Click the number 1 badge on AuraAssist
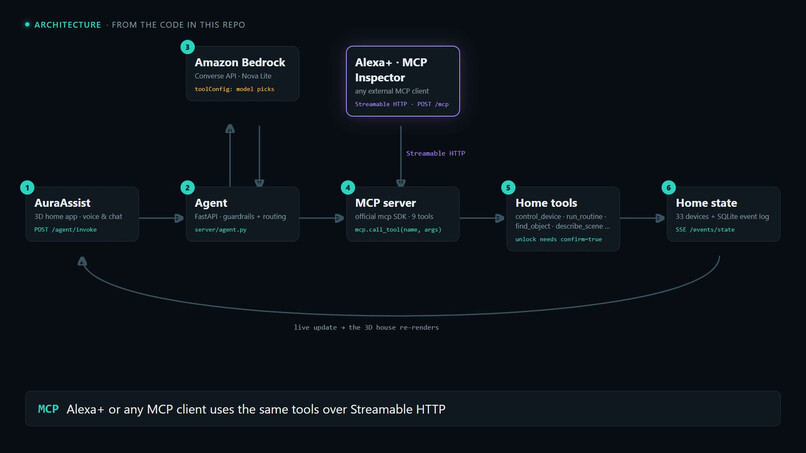Screen dimensions: 806x453 pos(27,188)
